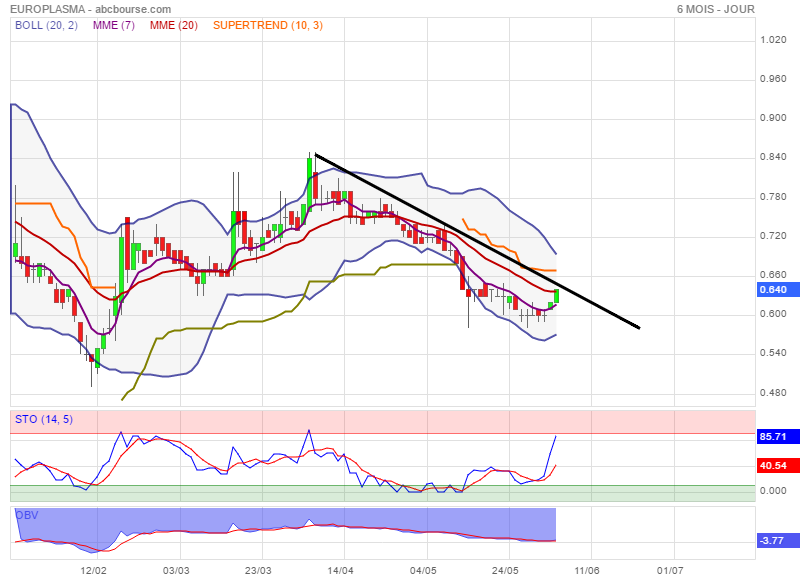
Task: Click the stochastic signal badge 40.54
Action: pos(778,465)
